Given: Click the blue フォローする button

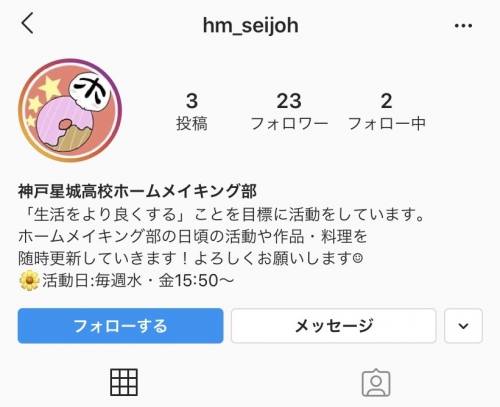Looking at the screenshot, I should pos(120,326).
